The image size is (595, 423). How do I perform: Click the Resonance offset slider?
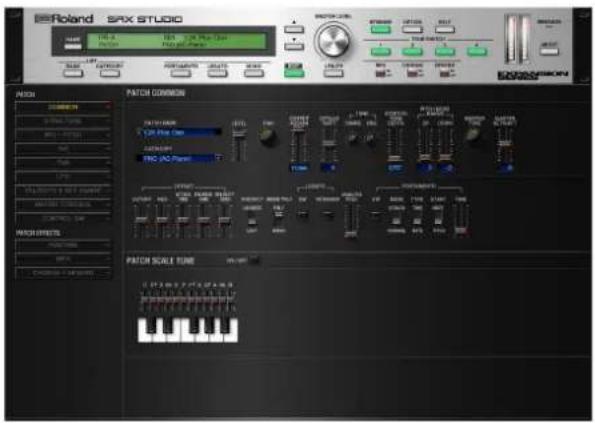pos(162,221)
